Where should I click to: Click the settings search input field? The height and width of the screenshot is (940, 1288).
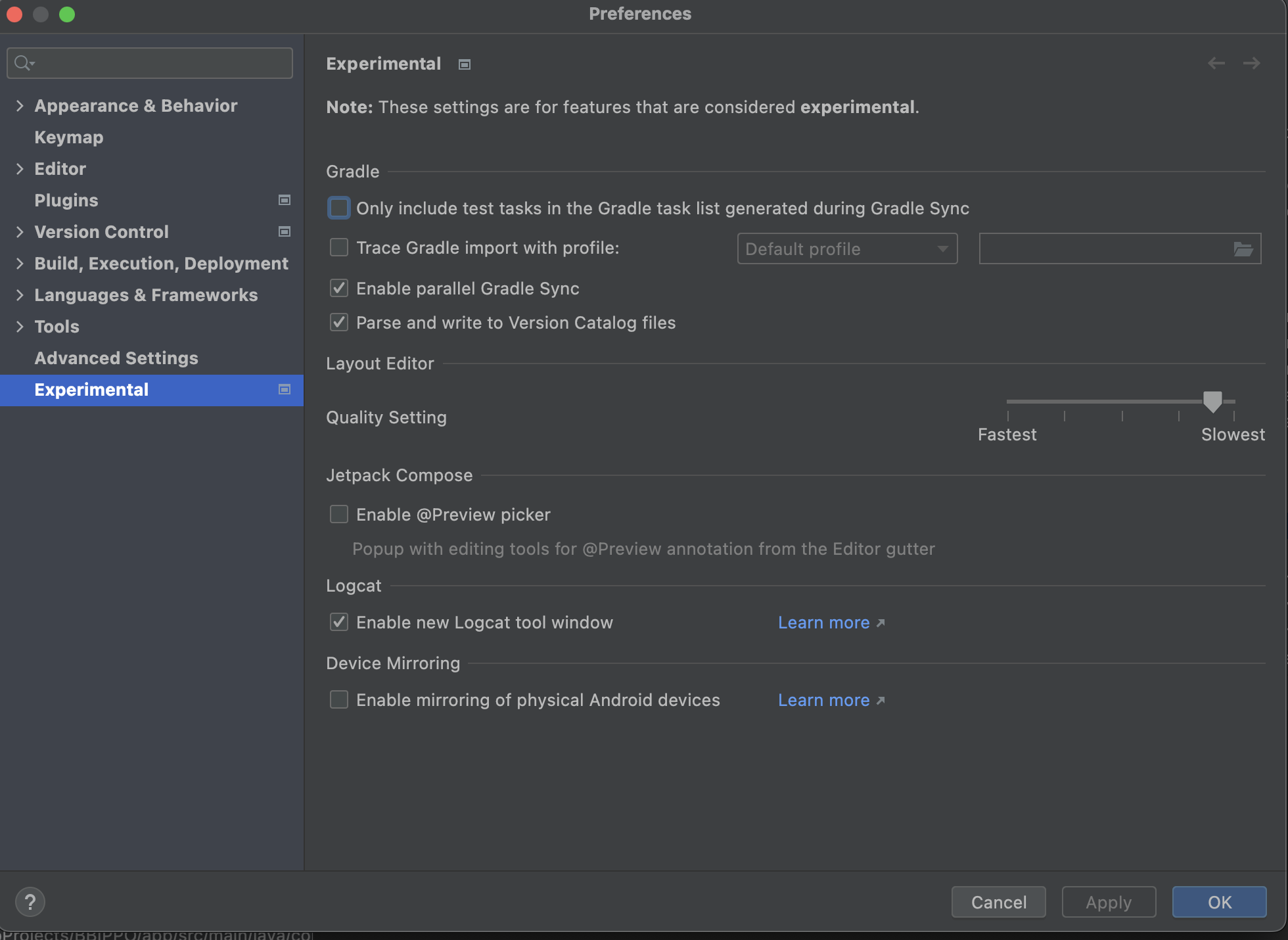point(161,63)
